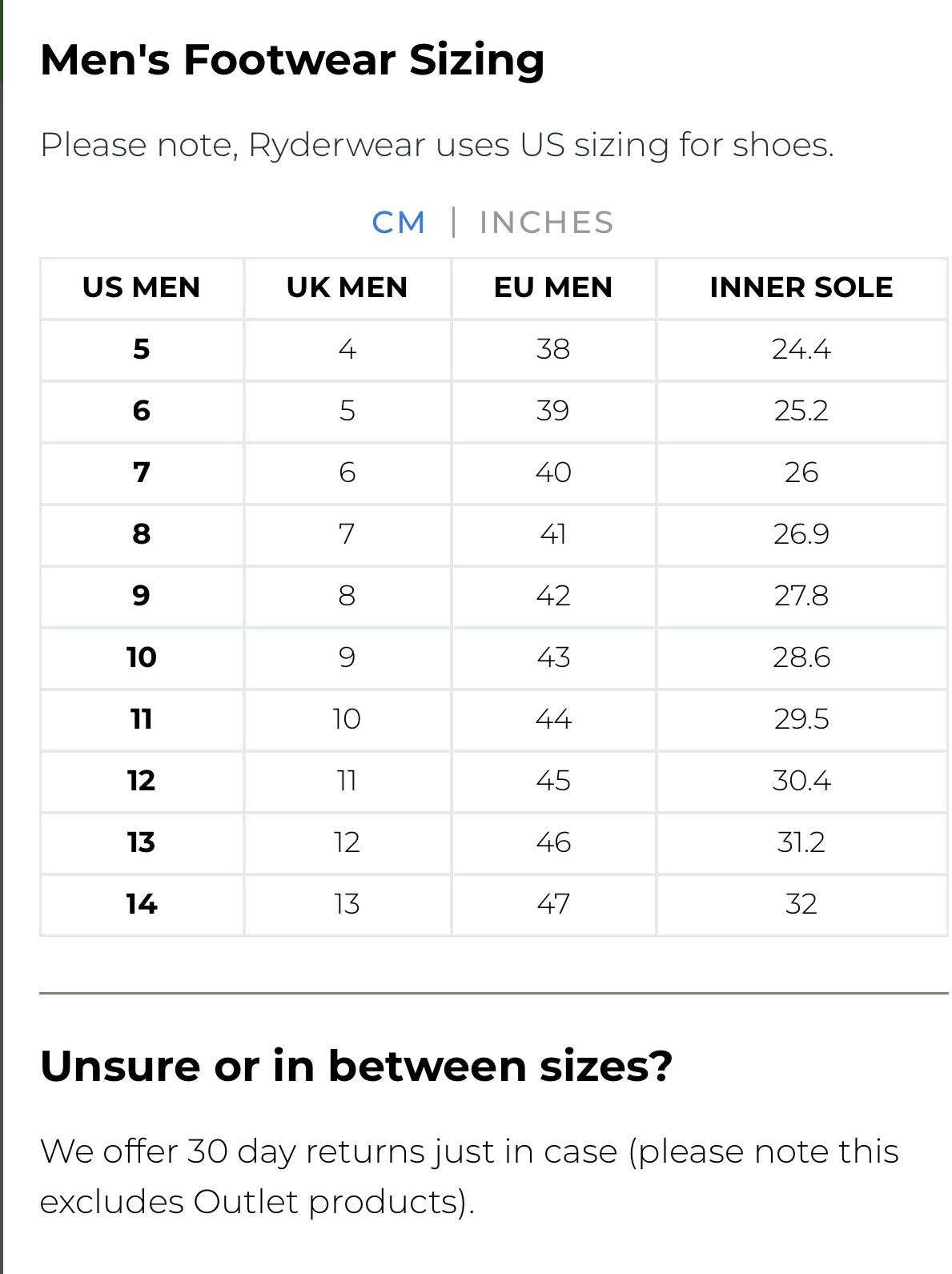Click the US size 10 row label
This screenshot has width=952, height=1274.
pos(142,657)
